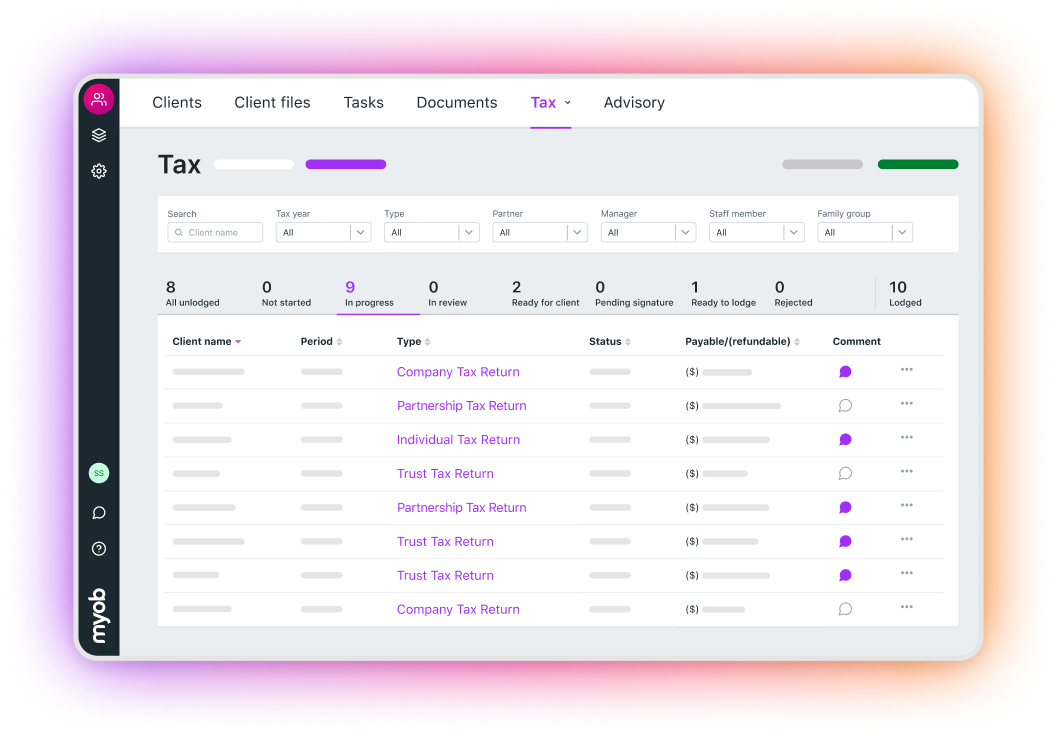Viewport: 1057px width, 734px height.
Task: Click the SS user avatar
Action: [98, 473]
